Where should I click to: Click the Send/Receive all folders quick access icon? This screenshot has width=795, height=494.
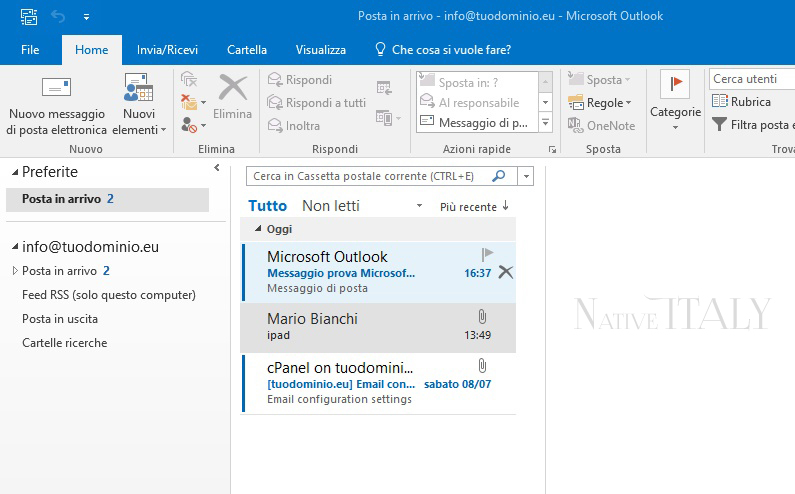(x=29, y=17)
